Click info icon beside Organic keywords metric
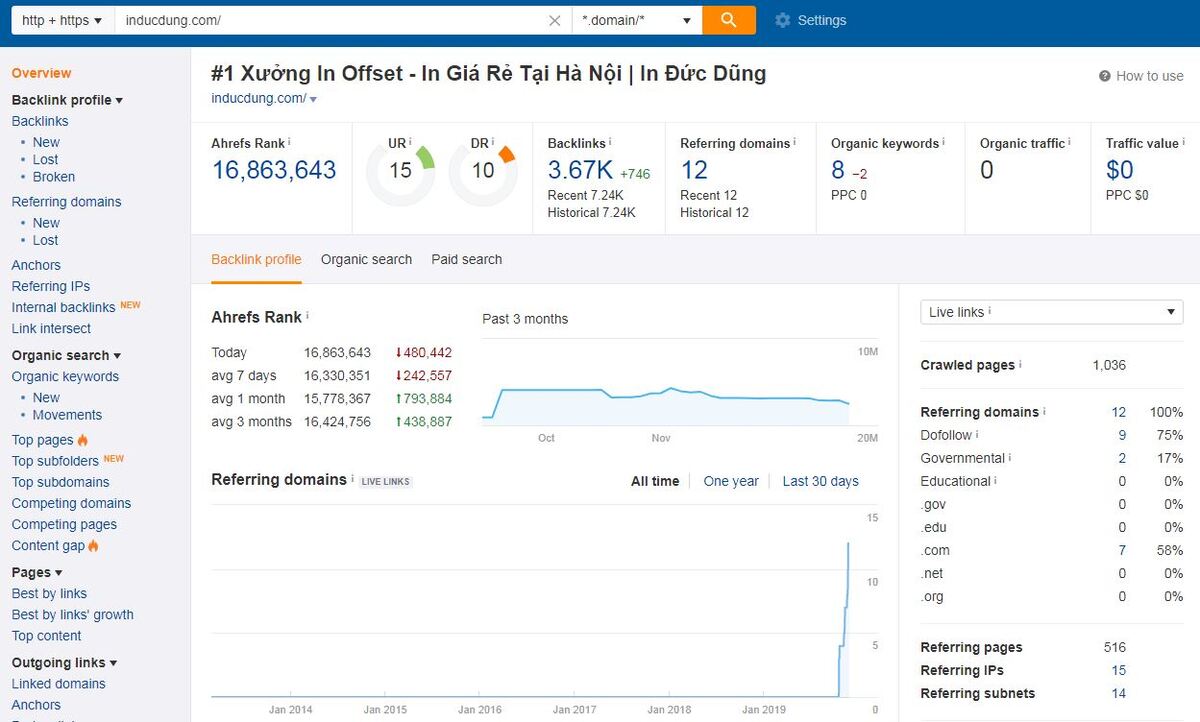This screenshot has height=722, width=1200. click(943, 142)
